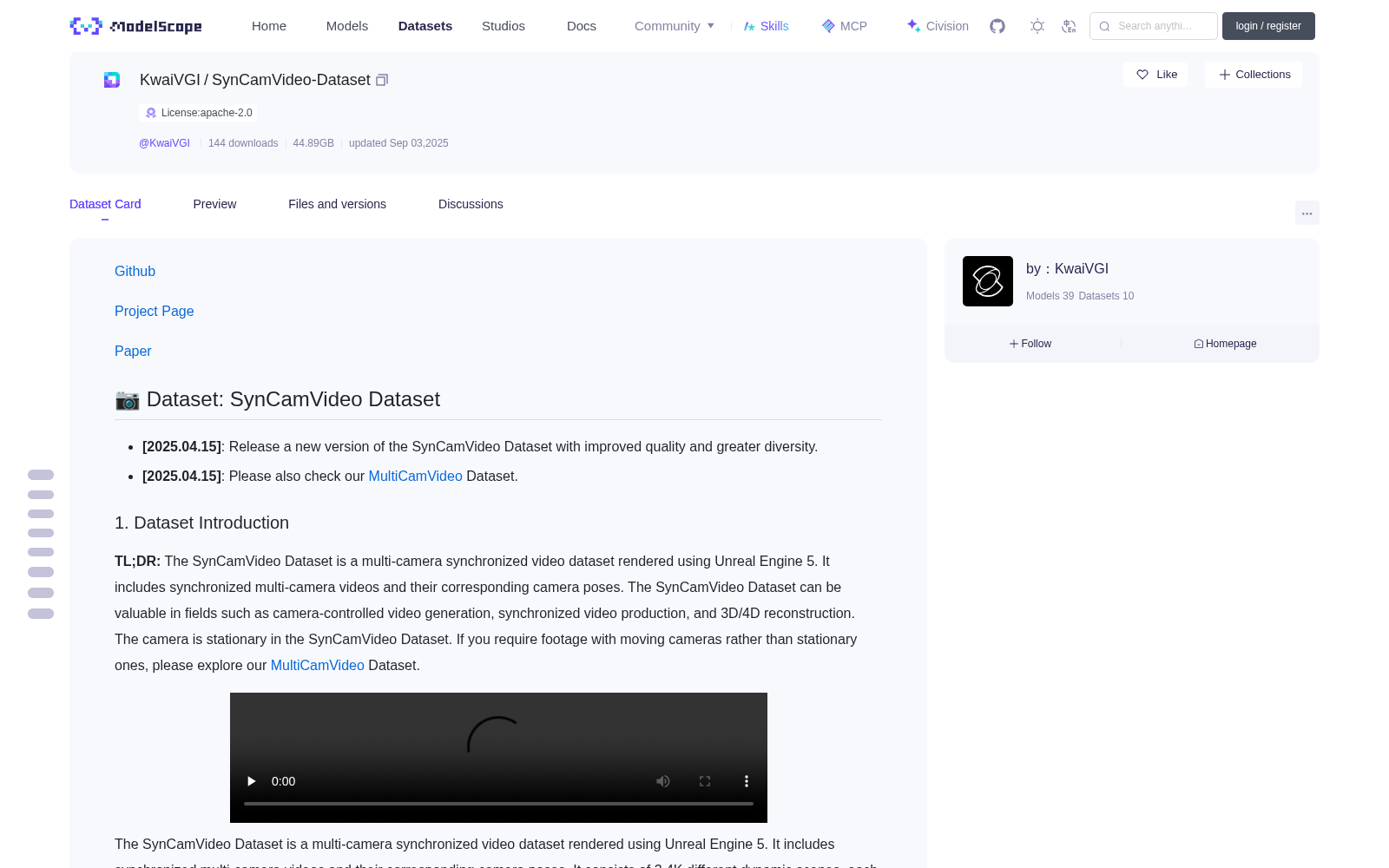Play the dataset demo video
Screen dimensions: 1389x868
(x=252, y=781)
